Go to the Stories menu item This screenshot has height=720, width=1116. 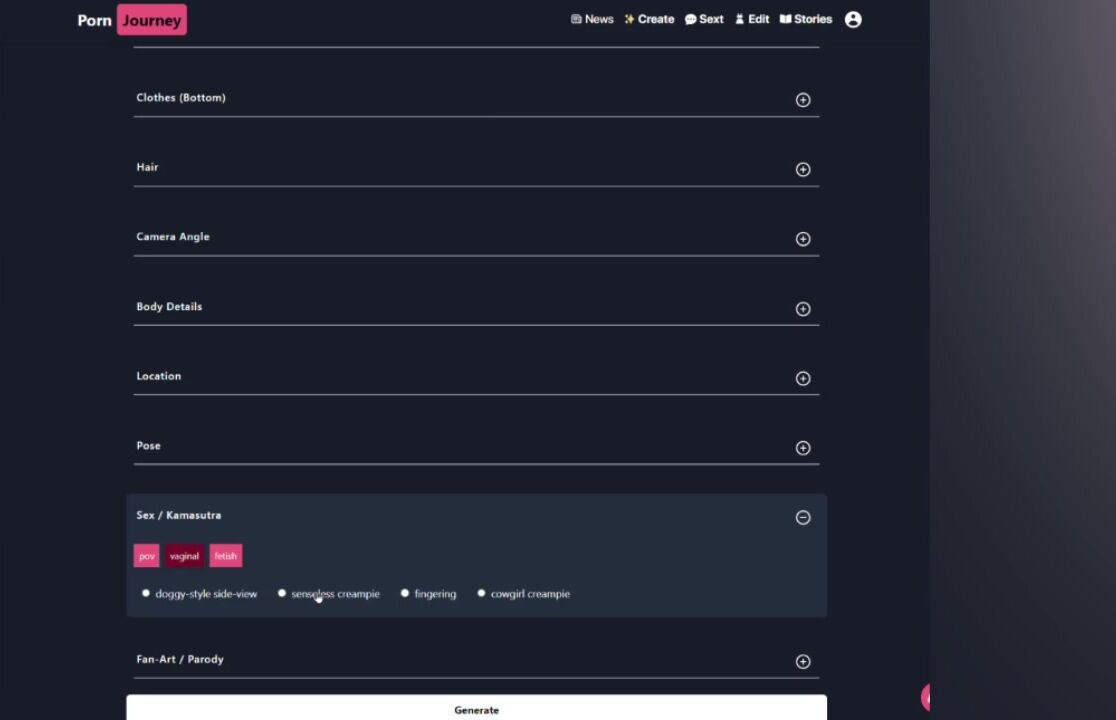(806, 19)
